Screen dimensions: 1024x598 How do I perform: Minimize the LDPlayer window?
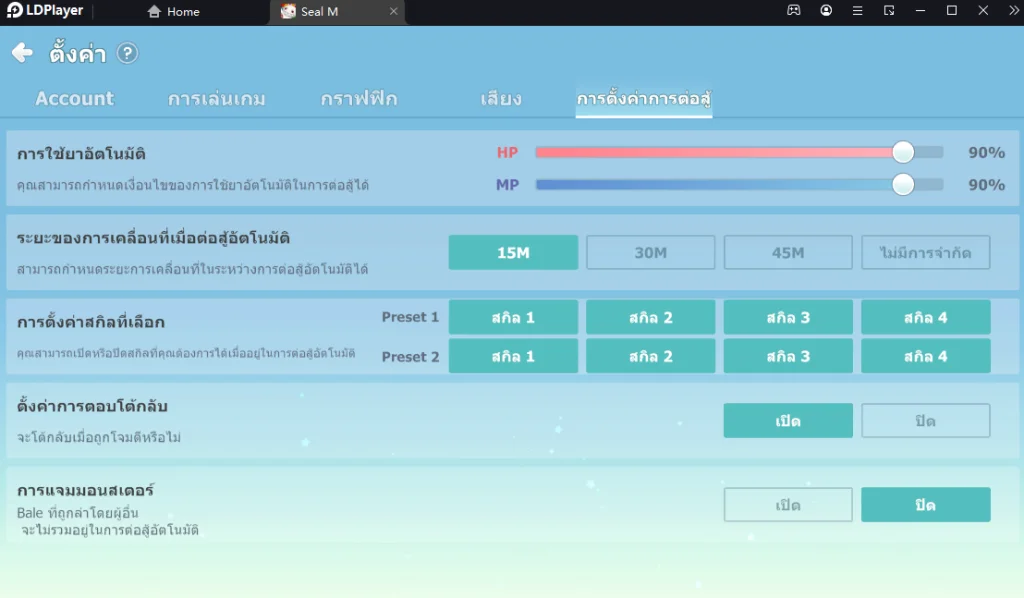point(920,10)
